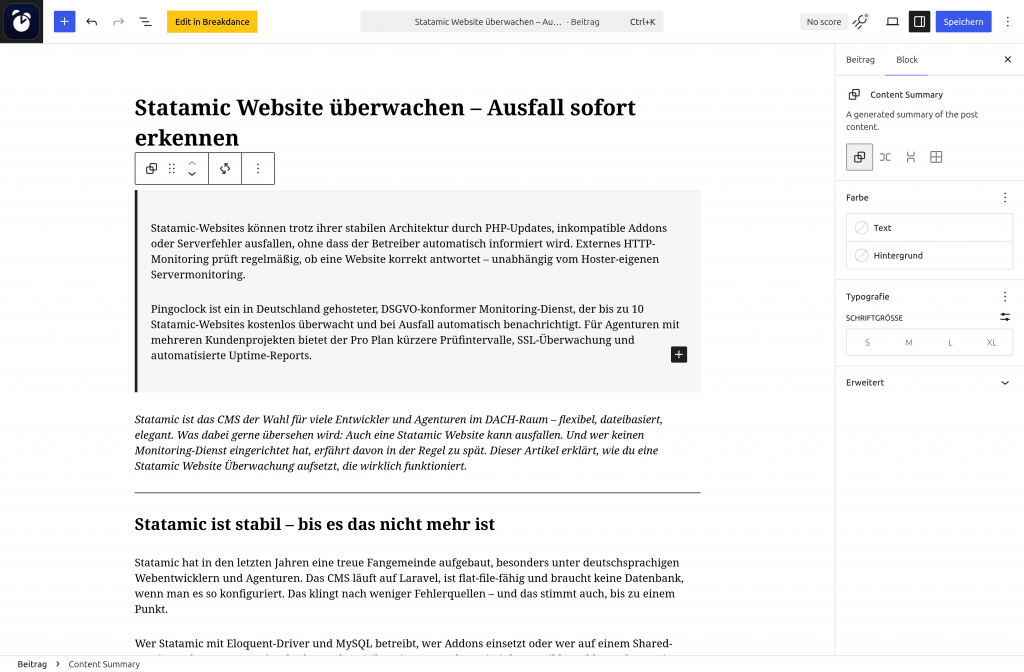
Task: Click the 'A generated summary of the post content' description
Action: click(912, 120)
